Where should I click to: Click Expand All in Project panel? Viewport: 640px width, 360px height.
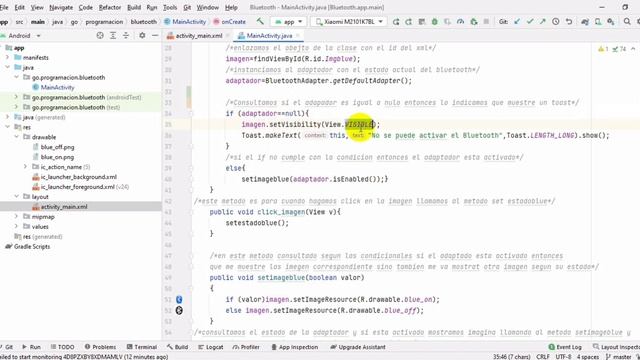[113, 36]
